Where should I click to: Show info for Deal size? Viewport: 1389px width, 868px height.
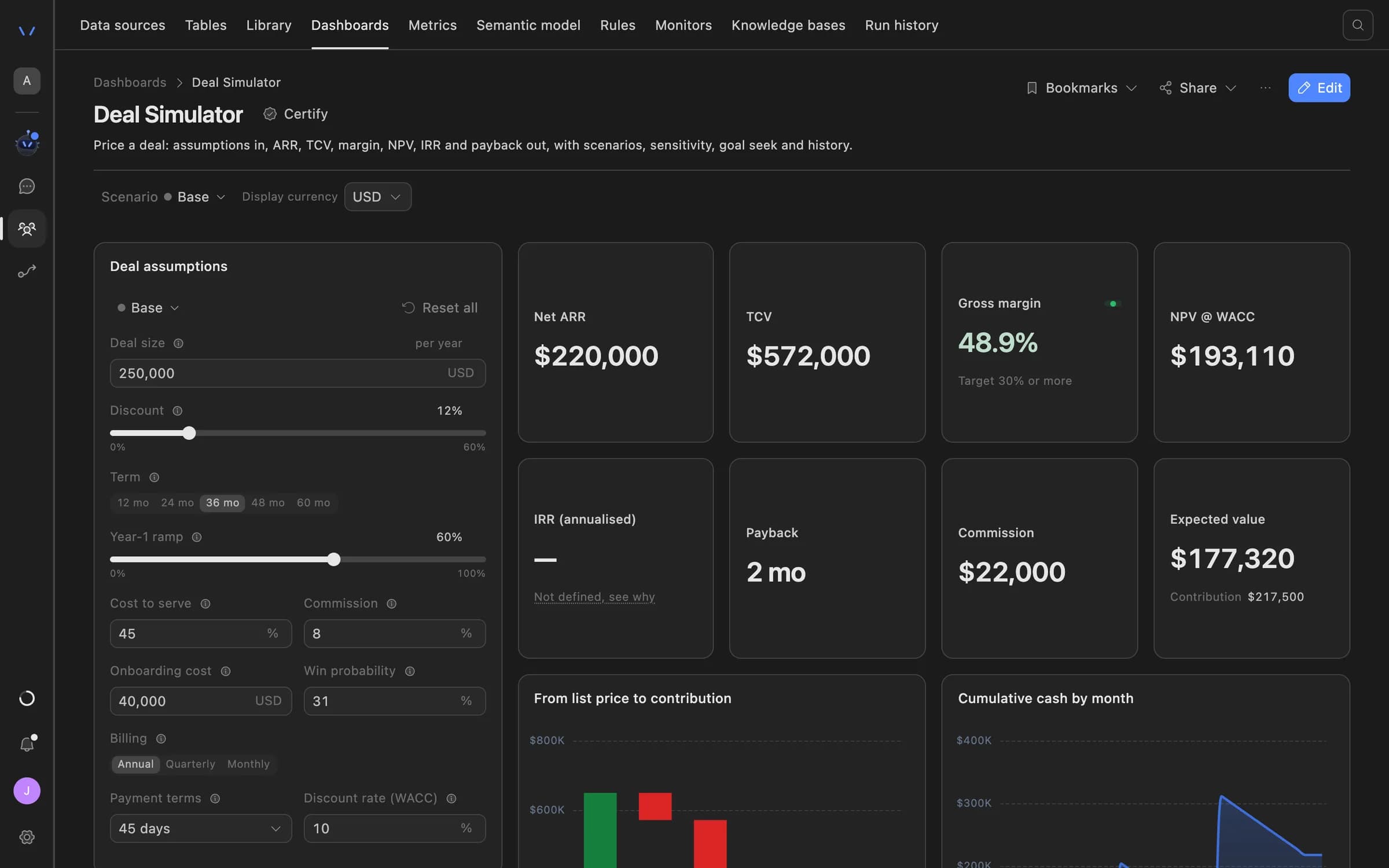point(178,344)
